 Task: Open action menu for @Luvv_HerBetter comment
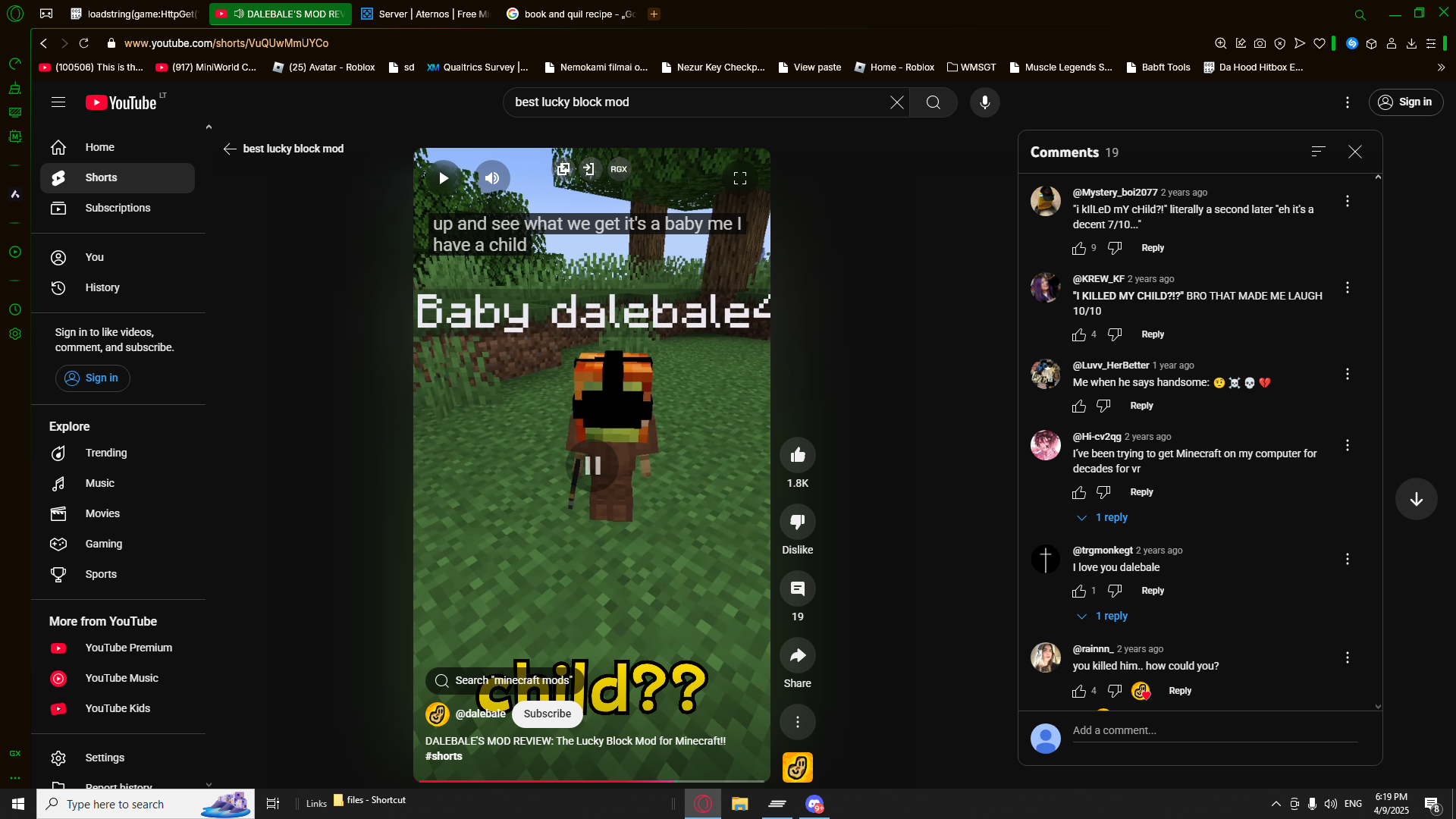click(x=1348, y=374)
